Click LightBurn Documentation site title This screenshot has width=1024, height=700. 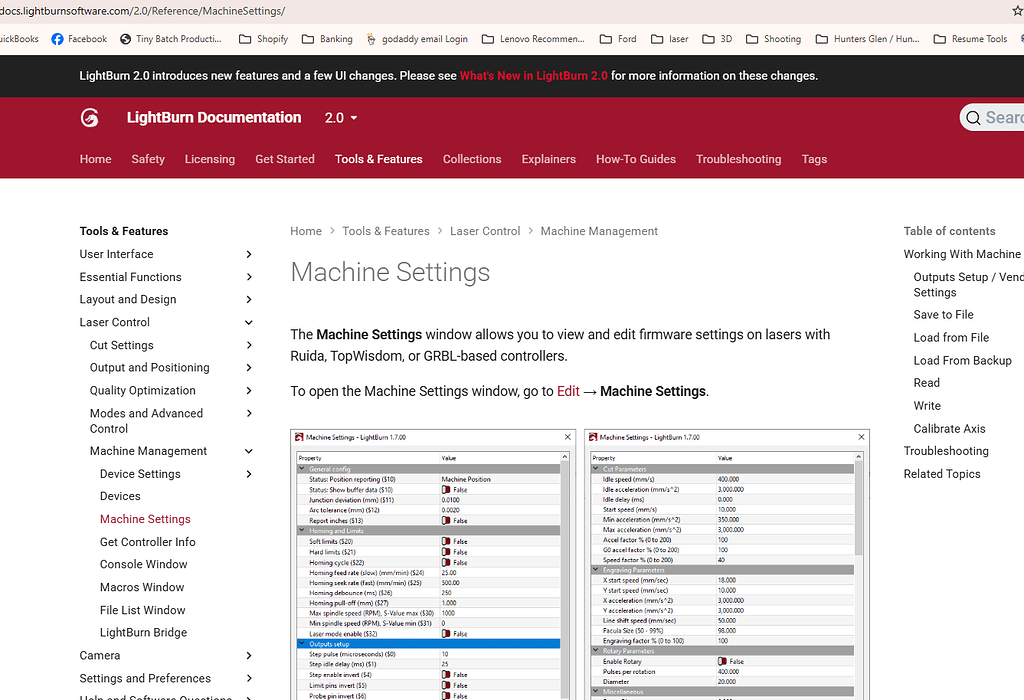(214, 118)
